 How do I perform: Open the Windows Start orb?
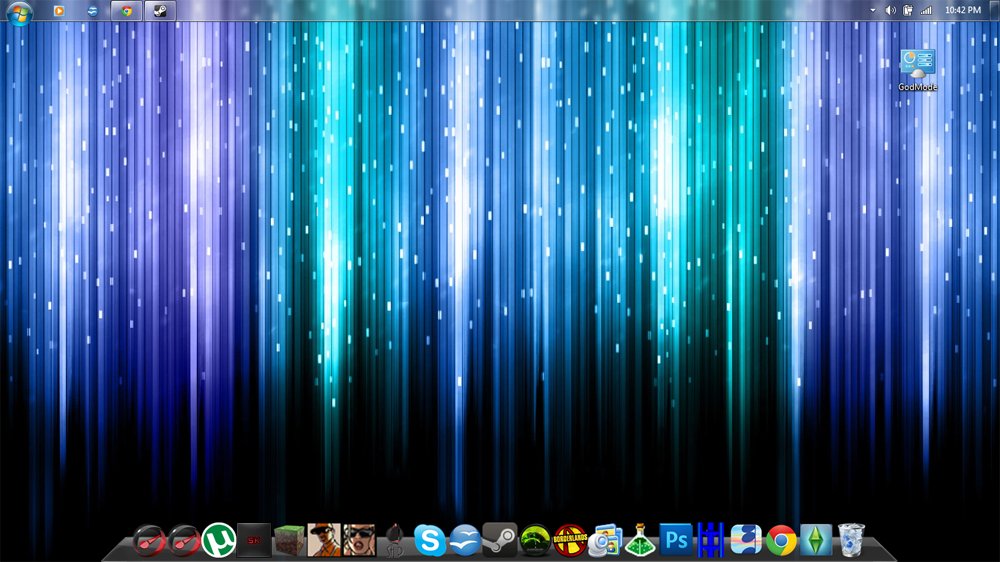[19, 11]
